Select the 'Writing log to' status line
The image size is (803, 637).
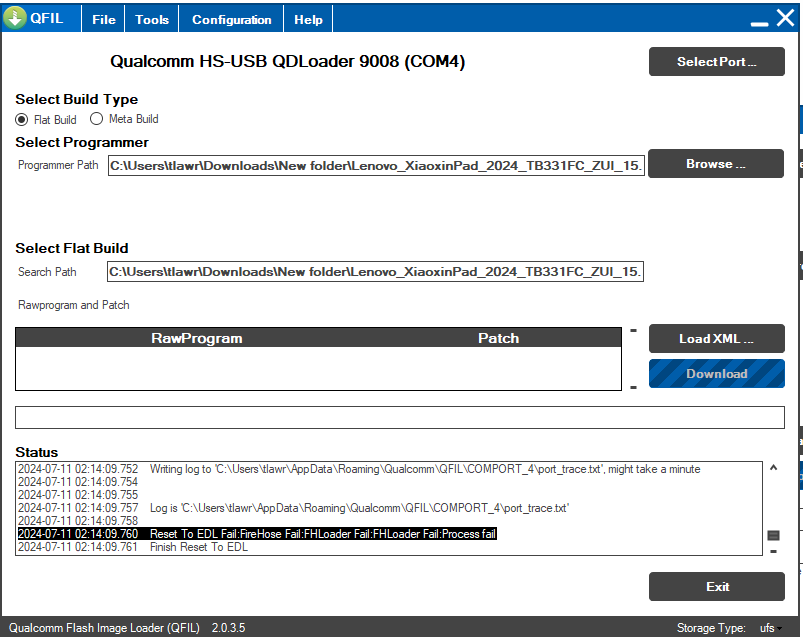click(x=359, y=469)
